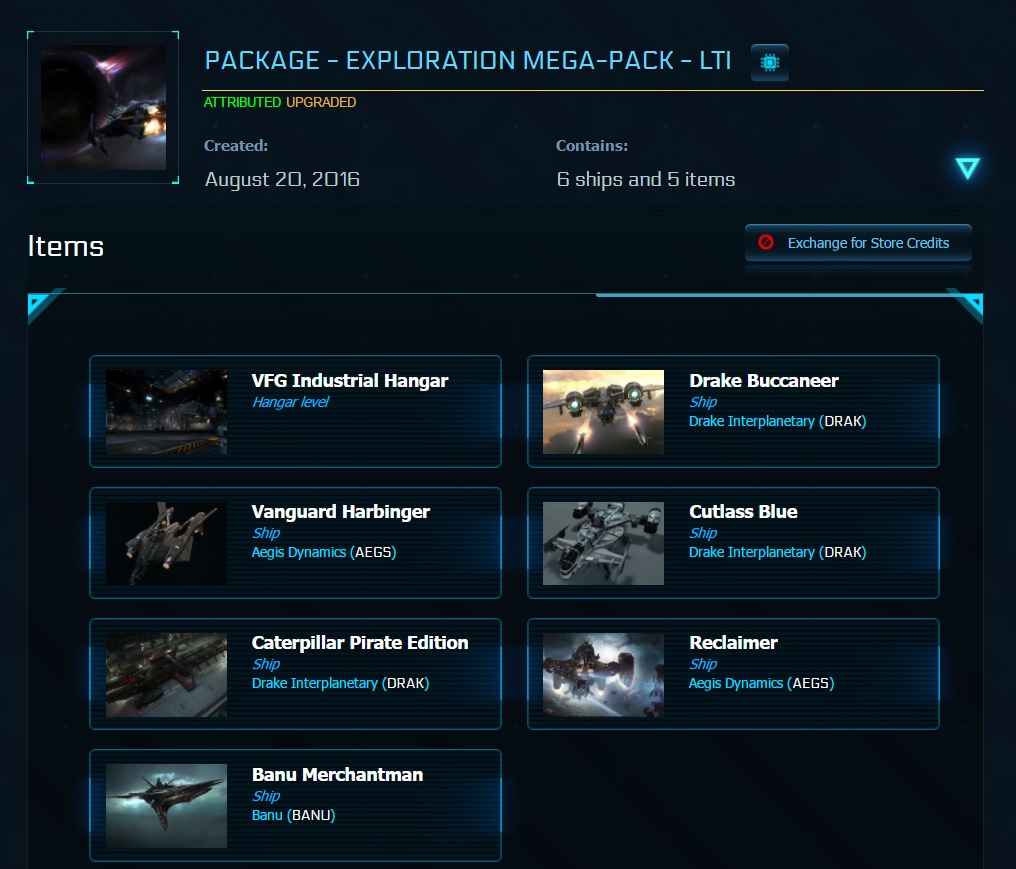The width and height of the screenshot is (1016, 869).
Task: Click the Cutlass Blue thumbnail
Action: pos(603,543)
